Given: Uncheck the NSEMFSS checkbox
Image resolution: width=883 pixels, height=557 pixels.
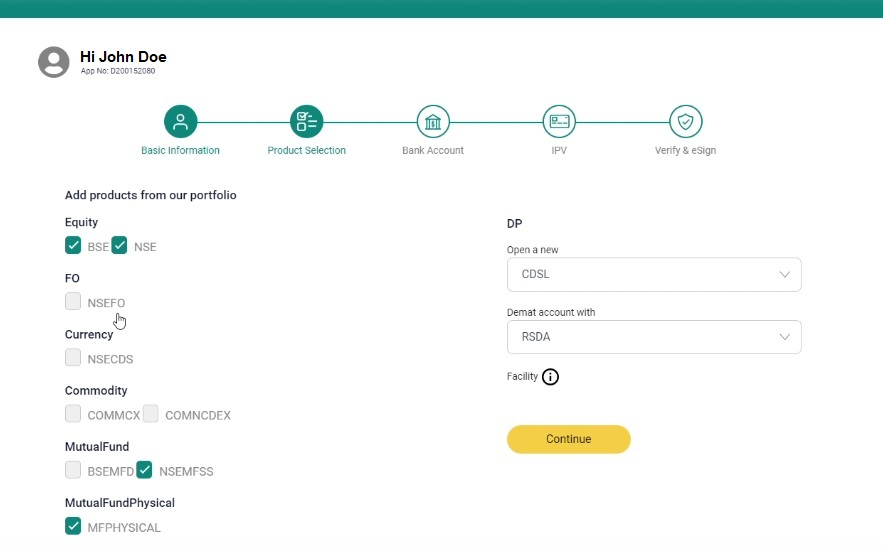Looking at the screenshot, I should pos(144,470).
